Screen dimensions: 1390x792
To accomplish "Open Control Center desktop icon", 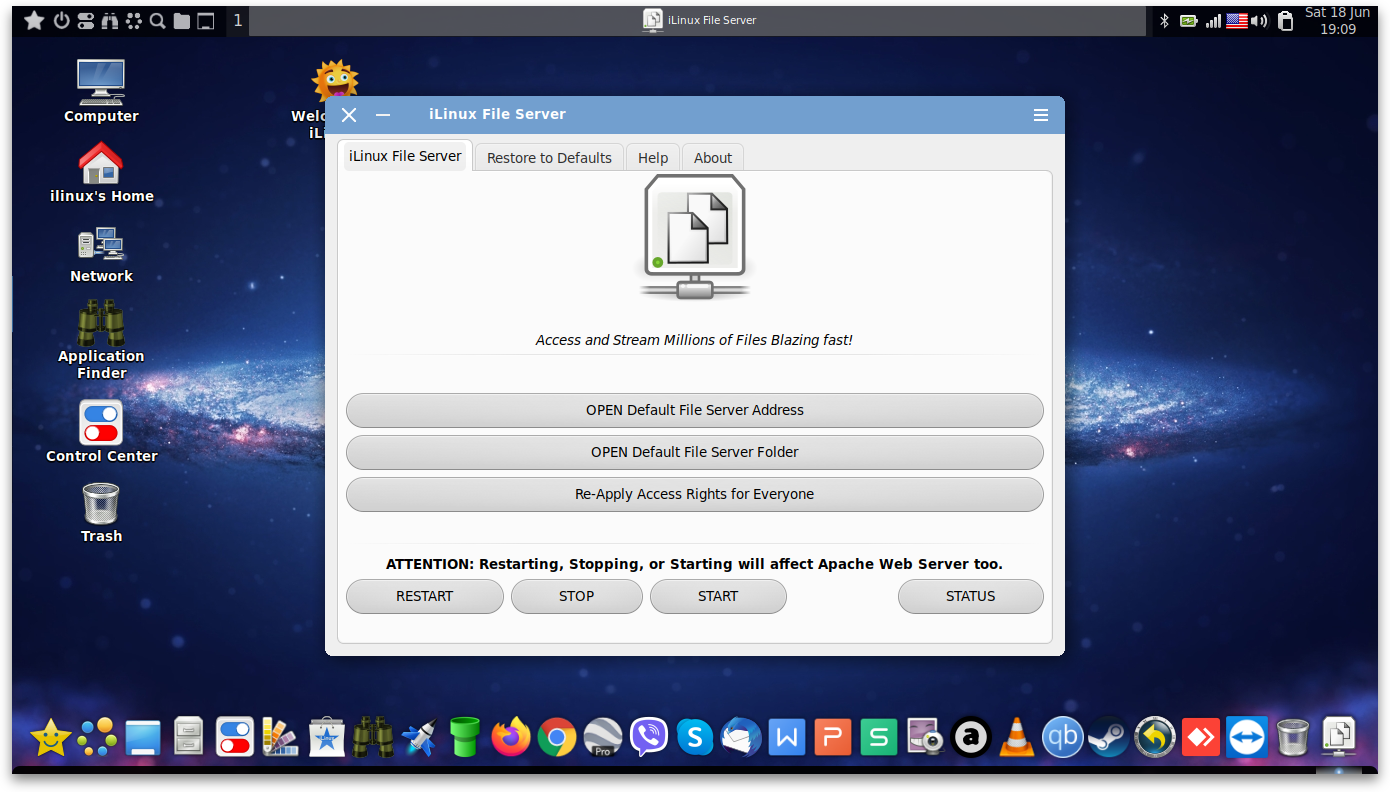I will (x=101, y=431).
